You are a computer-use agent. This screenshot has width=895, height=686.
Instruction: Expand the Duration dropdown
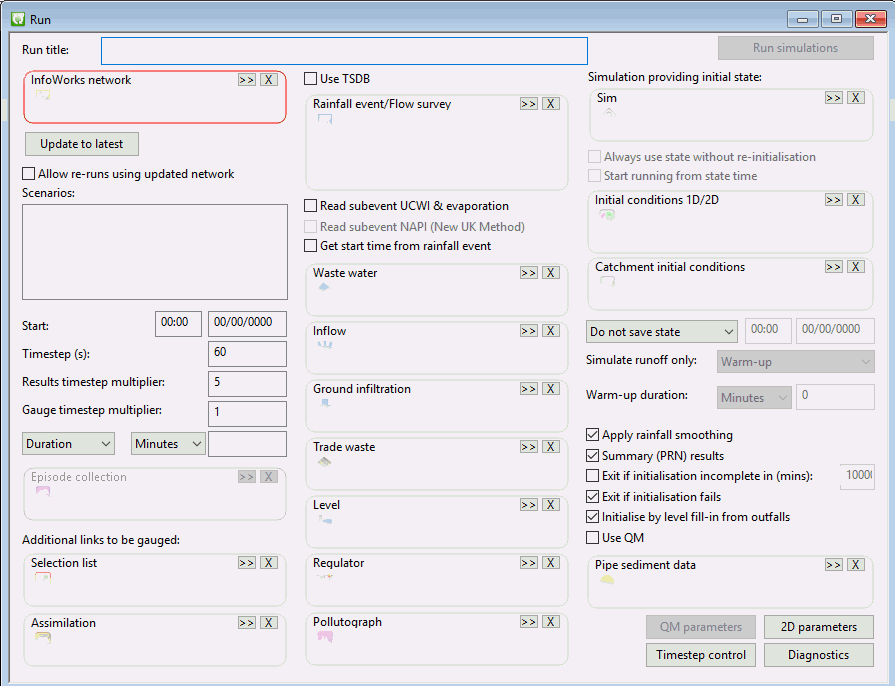coord(68,444)
